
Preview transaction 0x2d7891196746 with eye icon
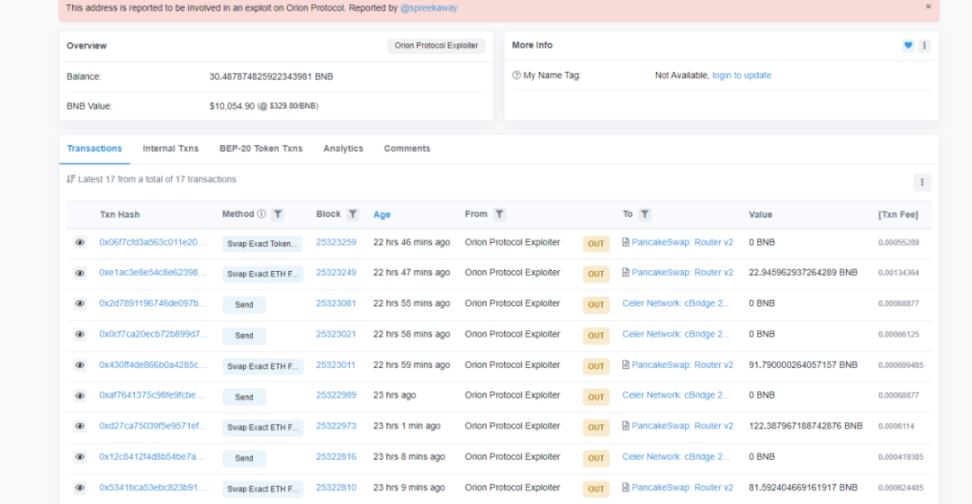(x=80, y=304)
